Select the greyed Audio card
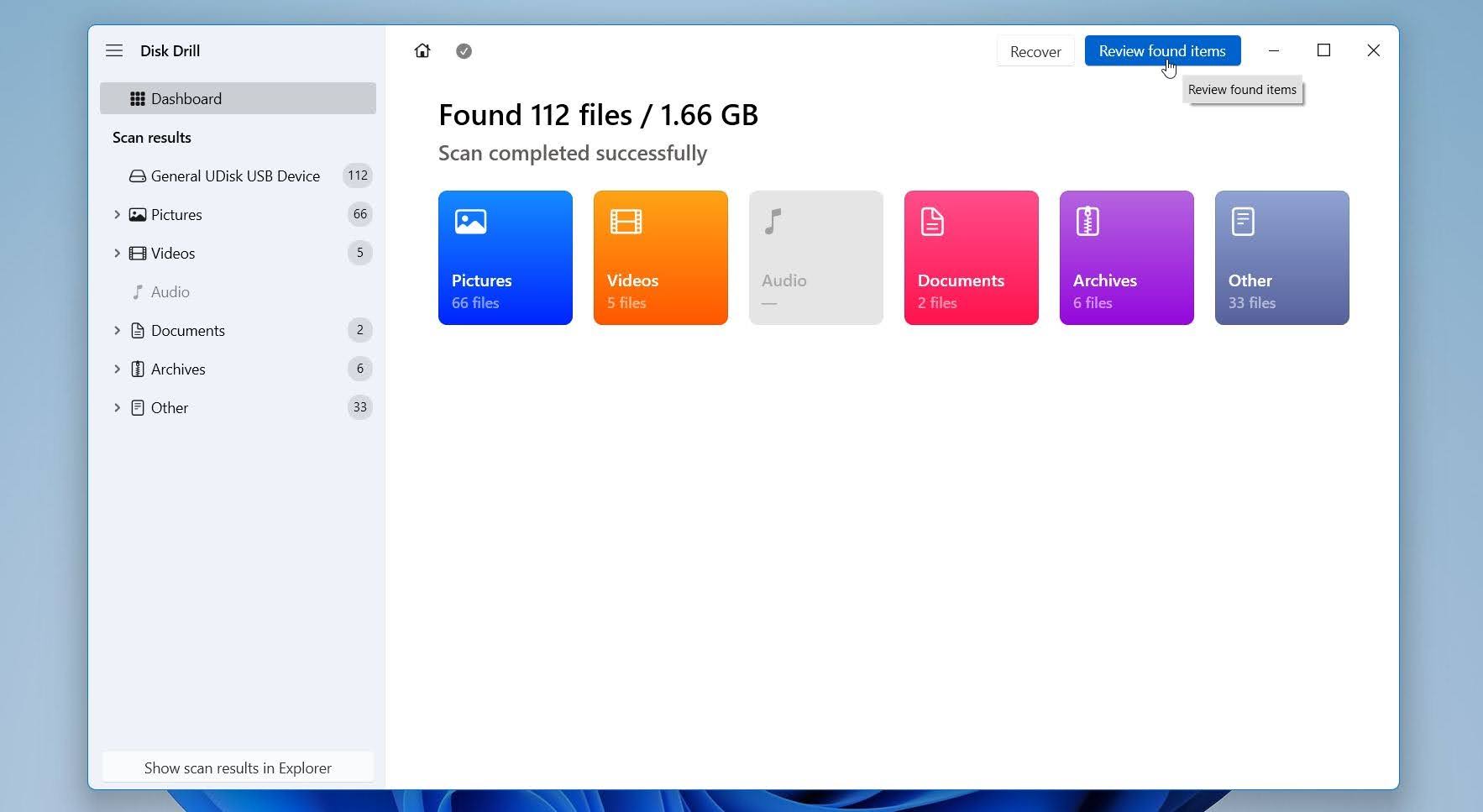1483x812 pixels. (x=816, y=258)
